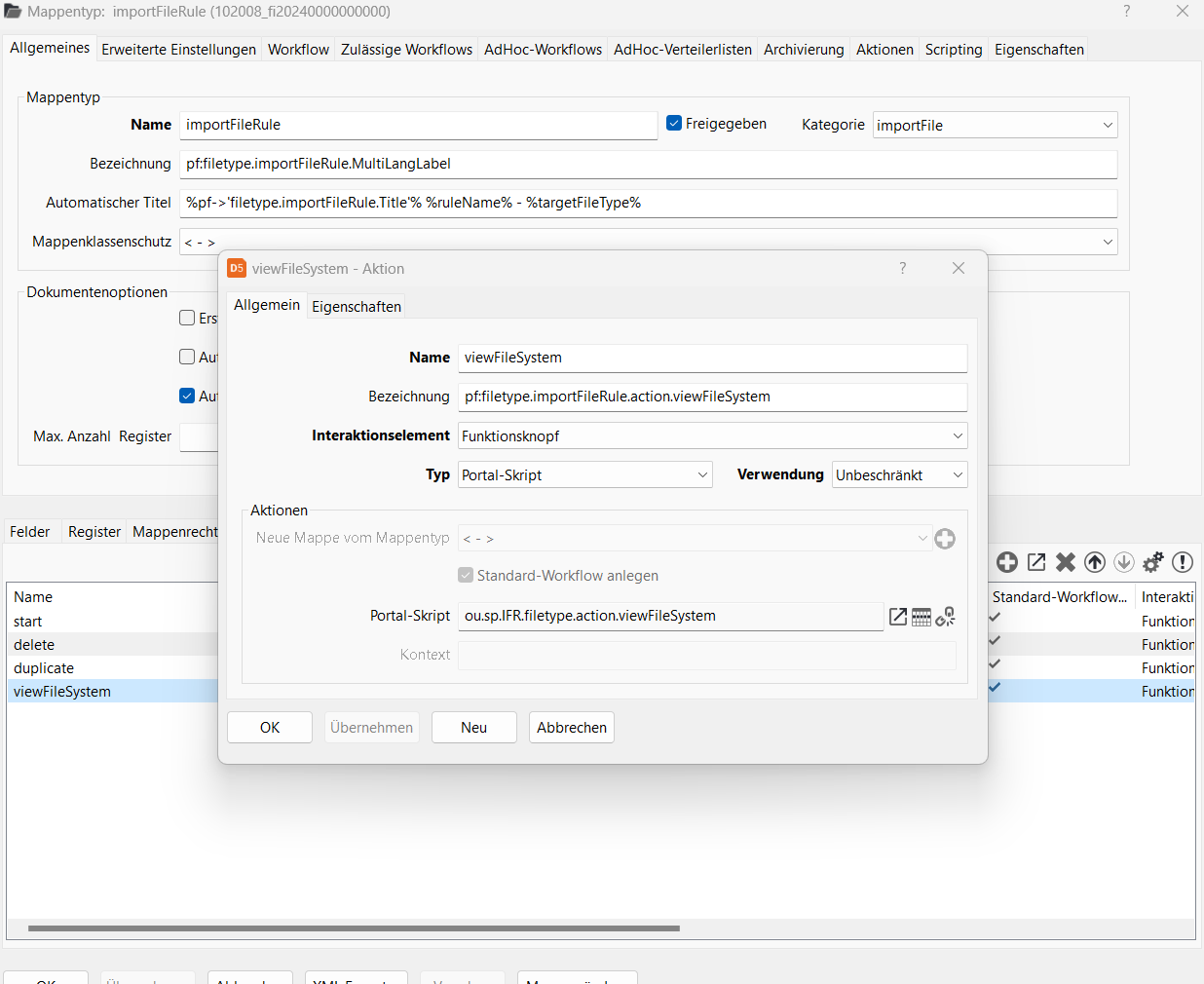Select the 'start' row in actions list
Viewport: 1204px width, 984px height.
[x=112, y=621]
